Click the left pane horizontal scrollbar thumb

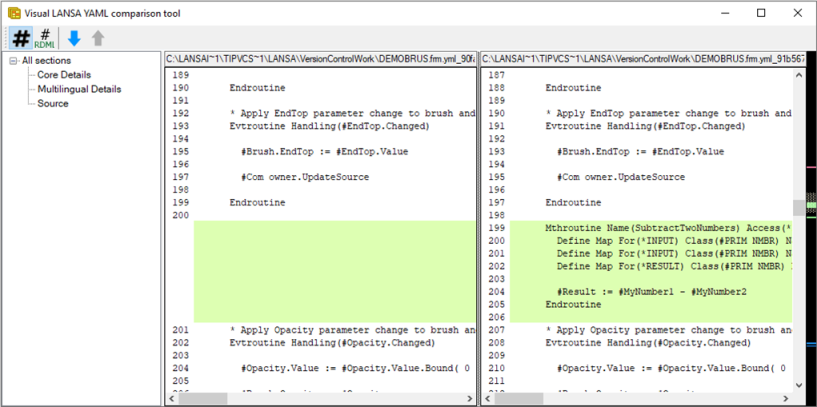point(203,399)
